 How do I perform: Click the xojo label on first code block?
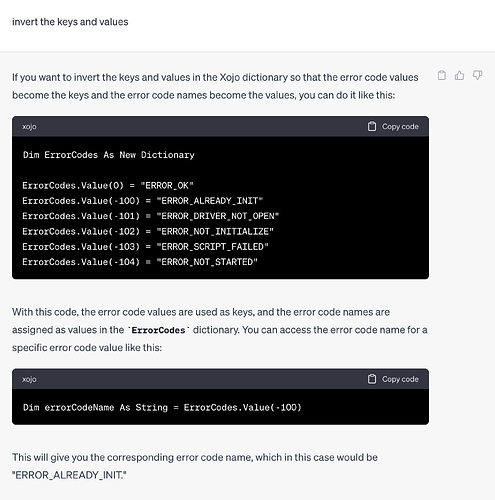click(x=29, y=127)
